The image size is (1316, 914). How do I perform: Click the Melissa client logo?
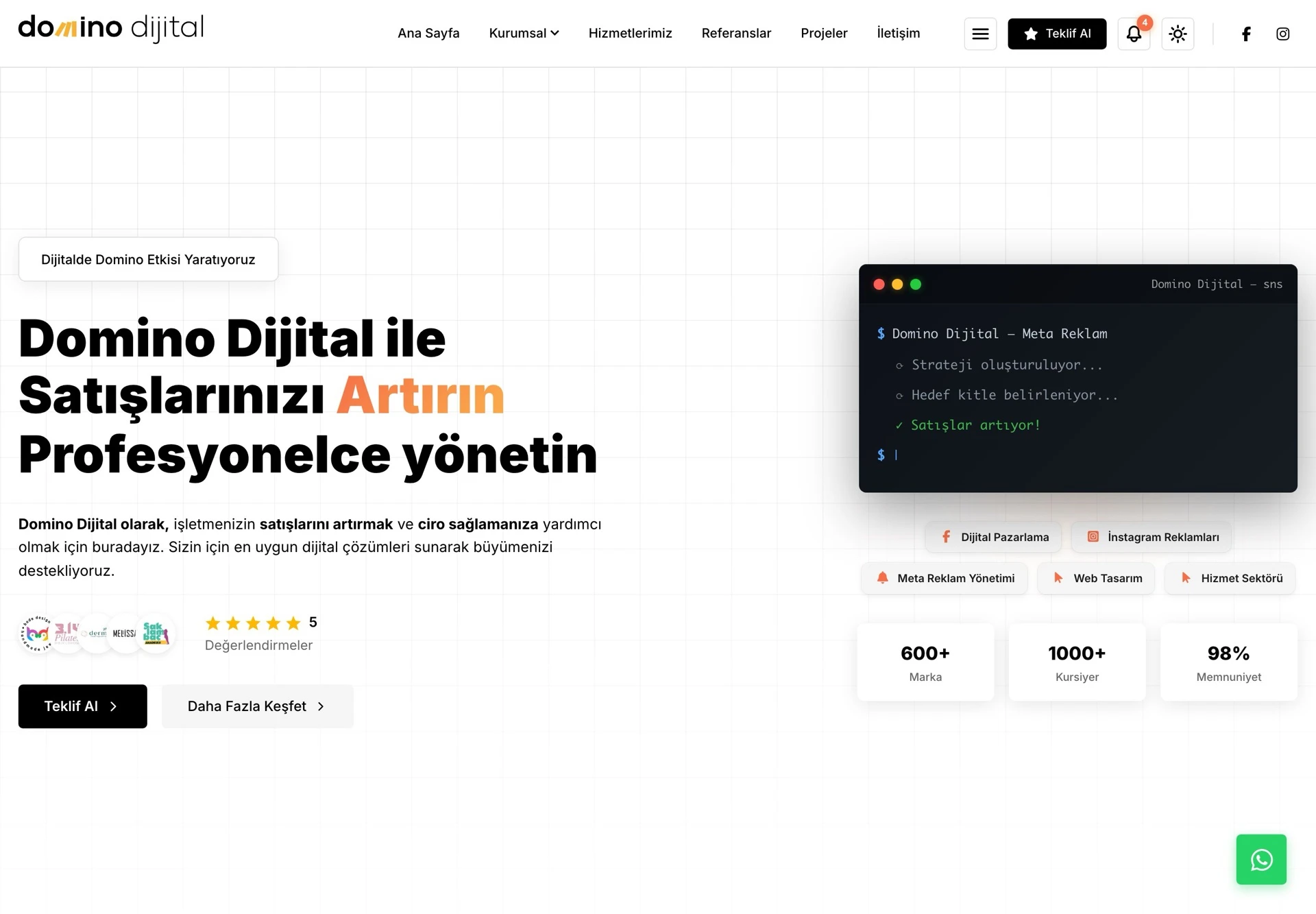click(x=125, y=634)
